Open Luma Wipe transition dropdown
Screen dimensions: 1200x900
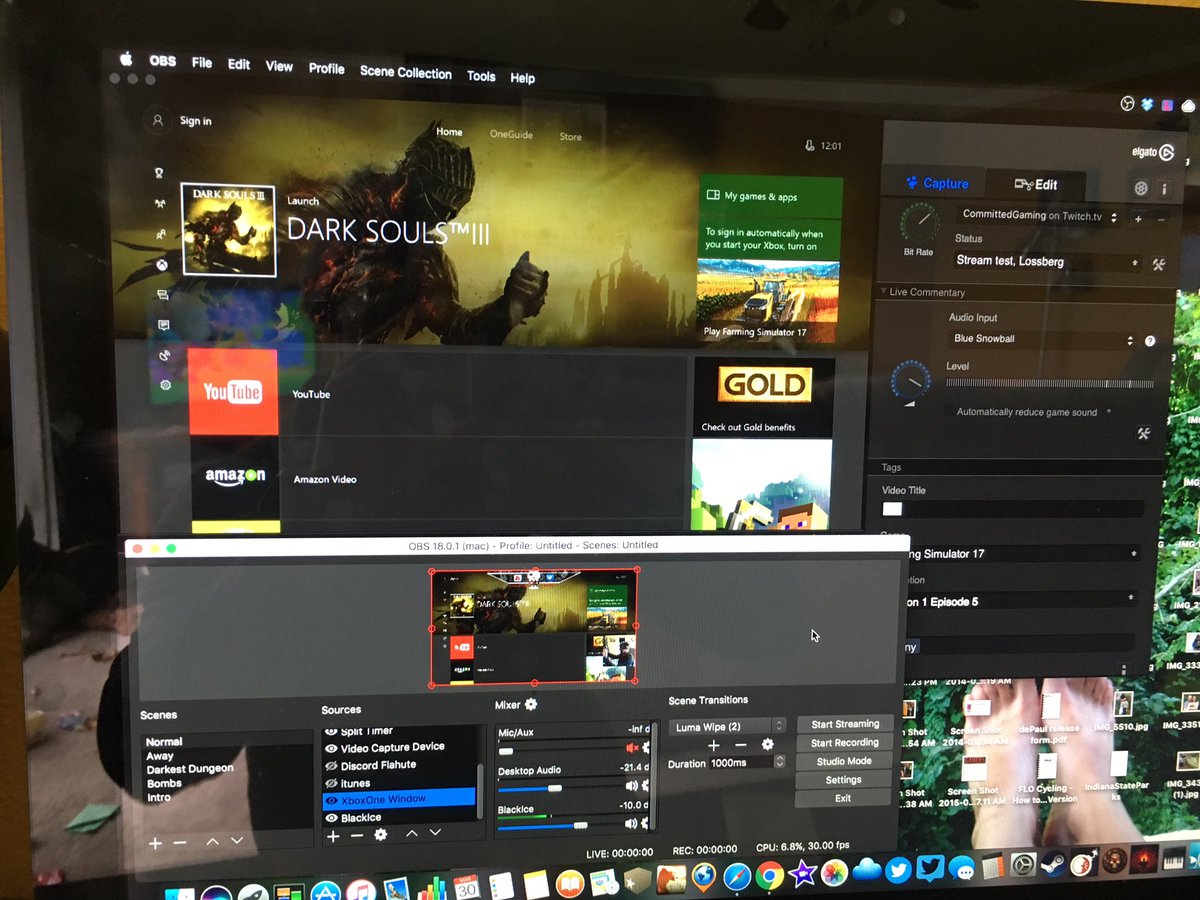point(727,726)
